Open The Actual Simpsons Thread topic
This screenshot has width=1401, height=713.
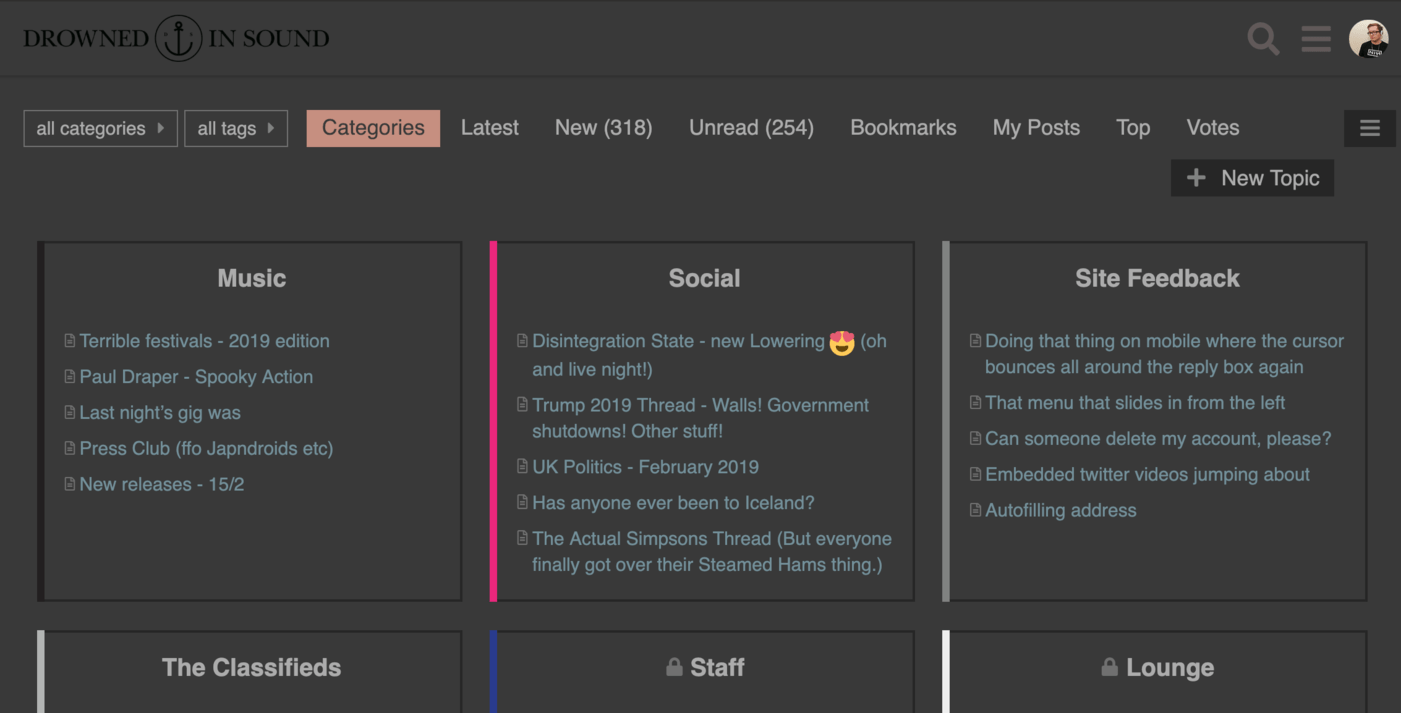pos(712,552)
